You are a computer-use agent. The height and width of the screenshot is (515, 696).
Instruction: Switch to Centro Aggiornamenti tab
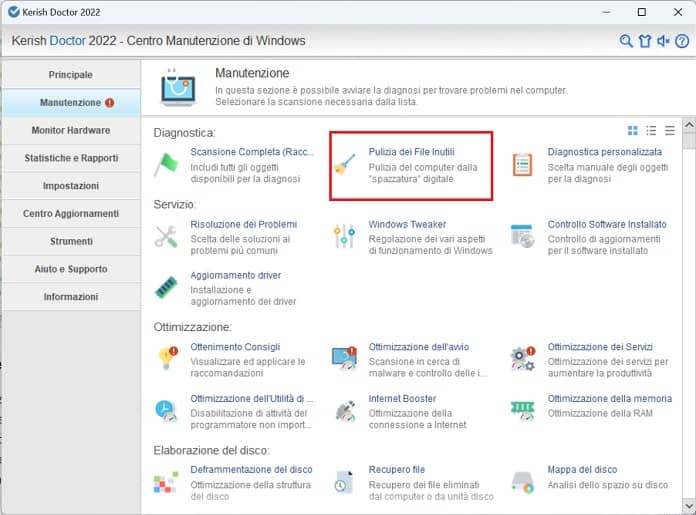71,214
